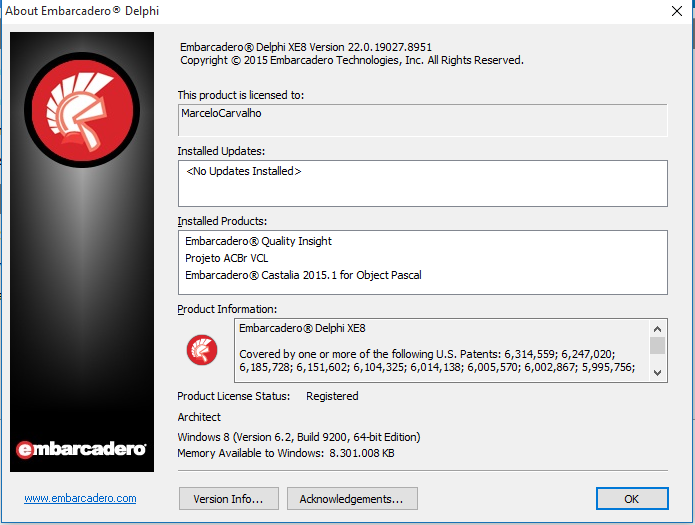Screen dimensions: 695x525
Task: Click the embarcadero brand logo
Action: pos(81,449)
